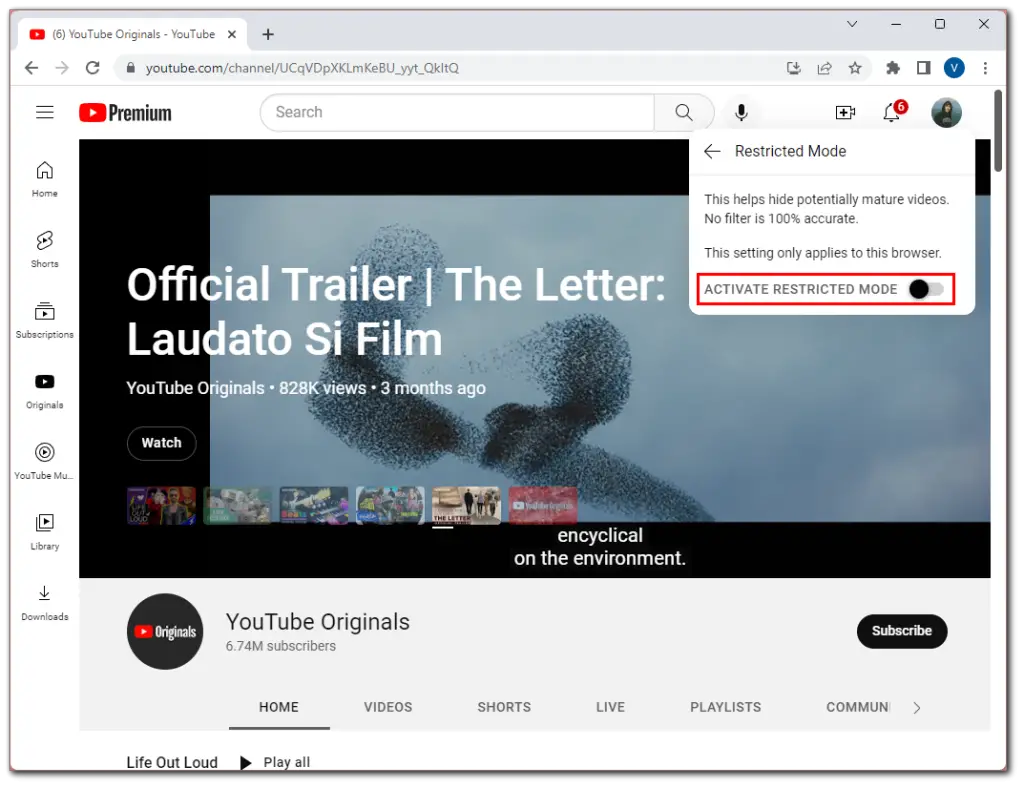Click YouTube Originals channel avatar
The height and width of the screenshot is (788, 1024).
point(165,631)
